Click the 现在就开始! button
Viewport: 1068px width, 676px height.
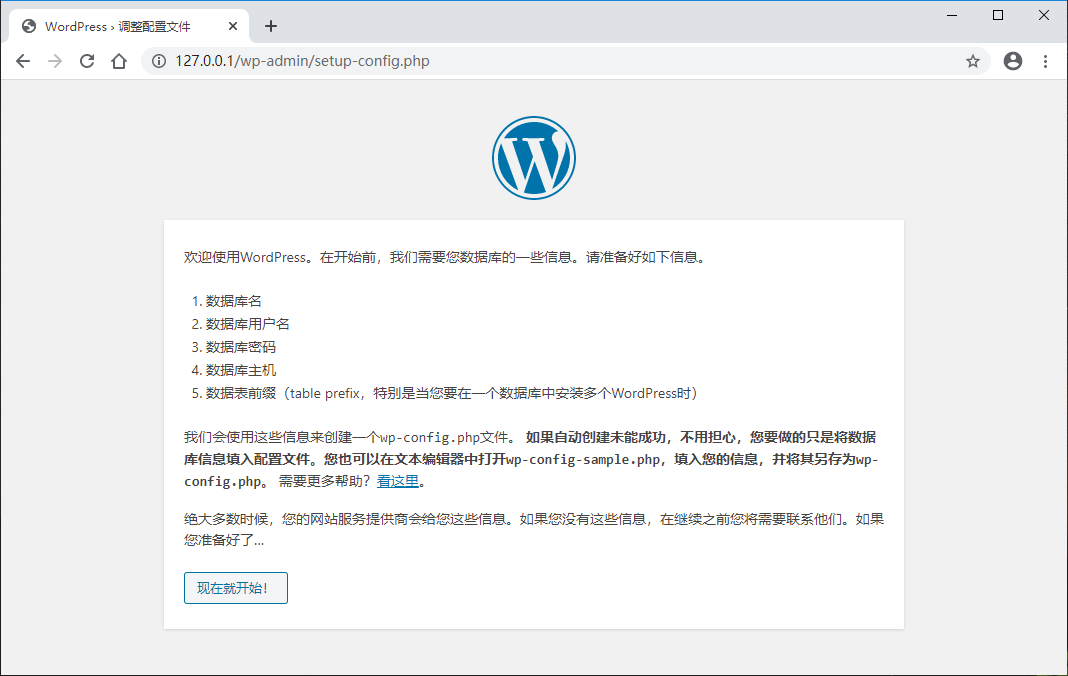coord(236,588)
